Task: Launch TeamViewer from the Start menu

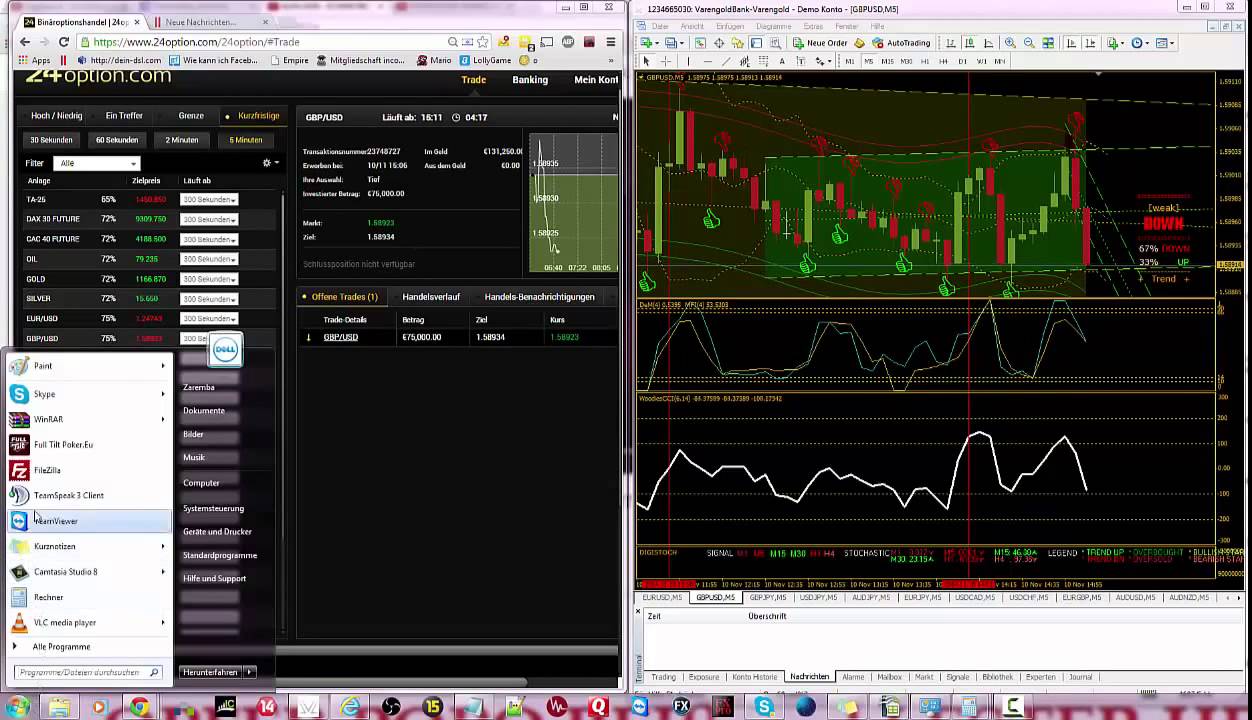Action: click(x=89, y=521)
